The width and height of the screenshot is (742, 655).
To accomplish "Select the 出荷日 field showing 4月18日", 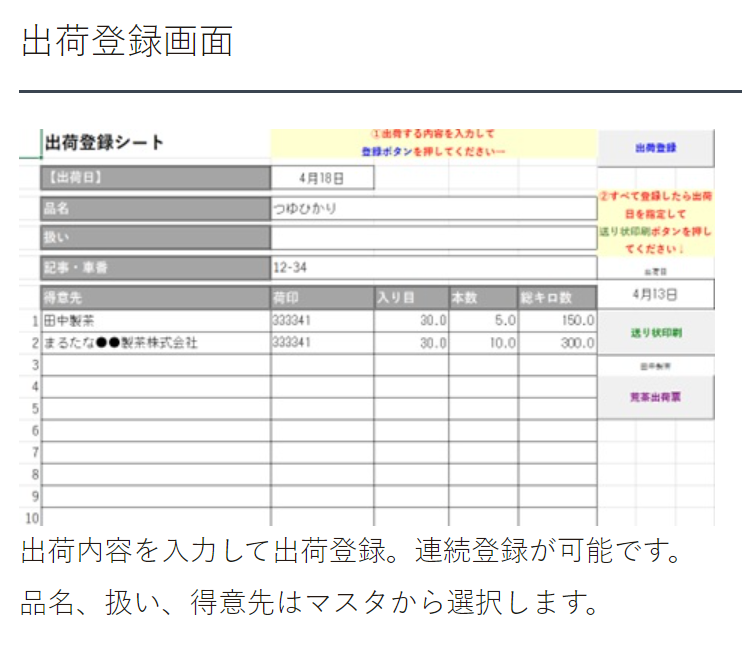I will pos(322,178).
